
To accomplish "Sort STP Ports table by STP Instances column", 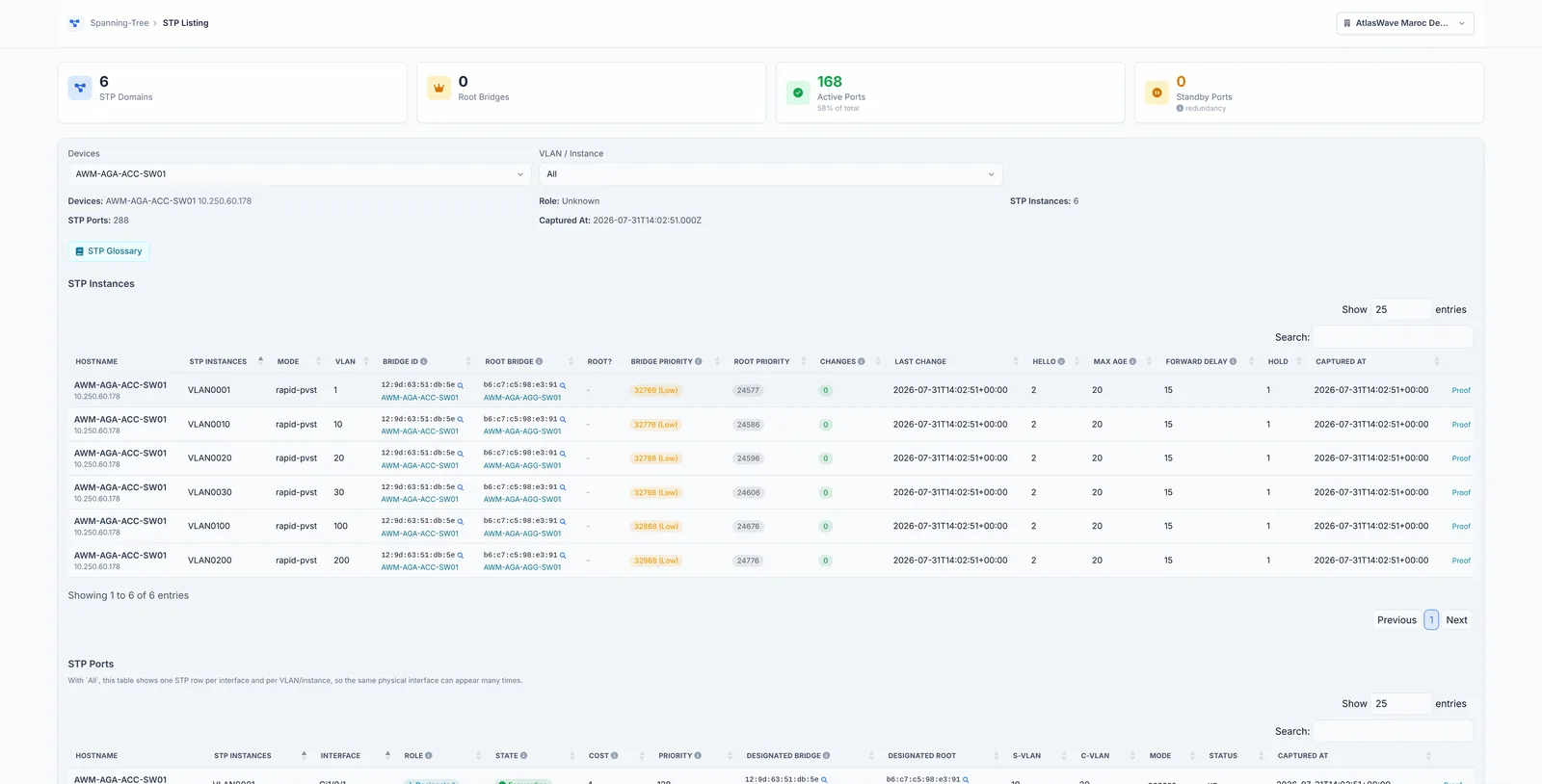I will [x=259, y=756].
